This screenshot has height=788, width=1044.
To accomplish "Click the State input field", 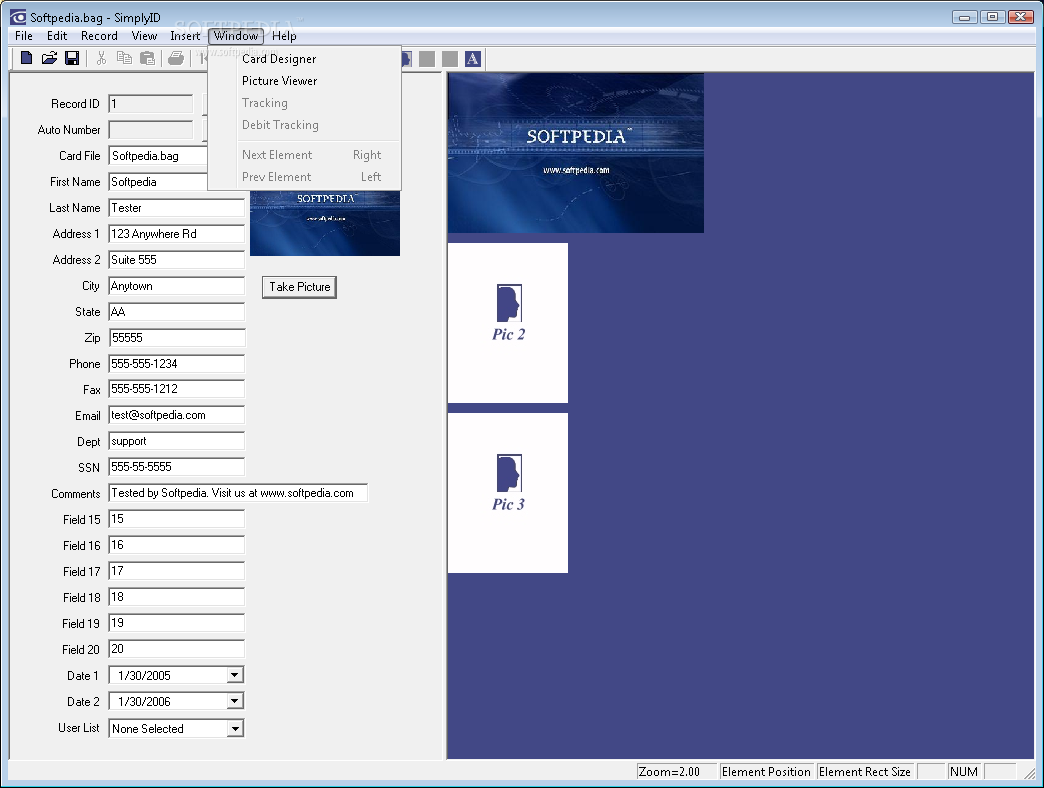I will [176, 311].
